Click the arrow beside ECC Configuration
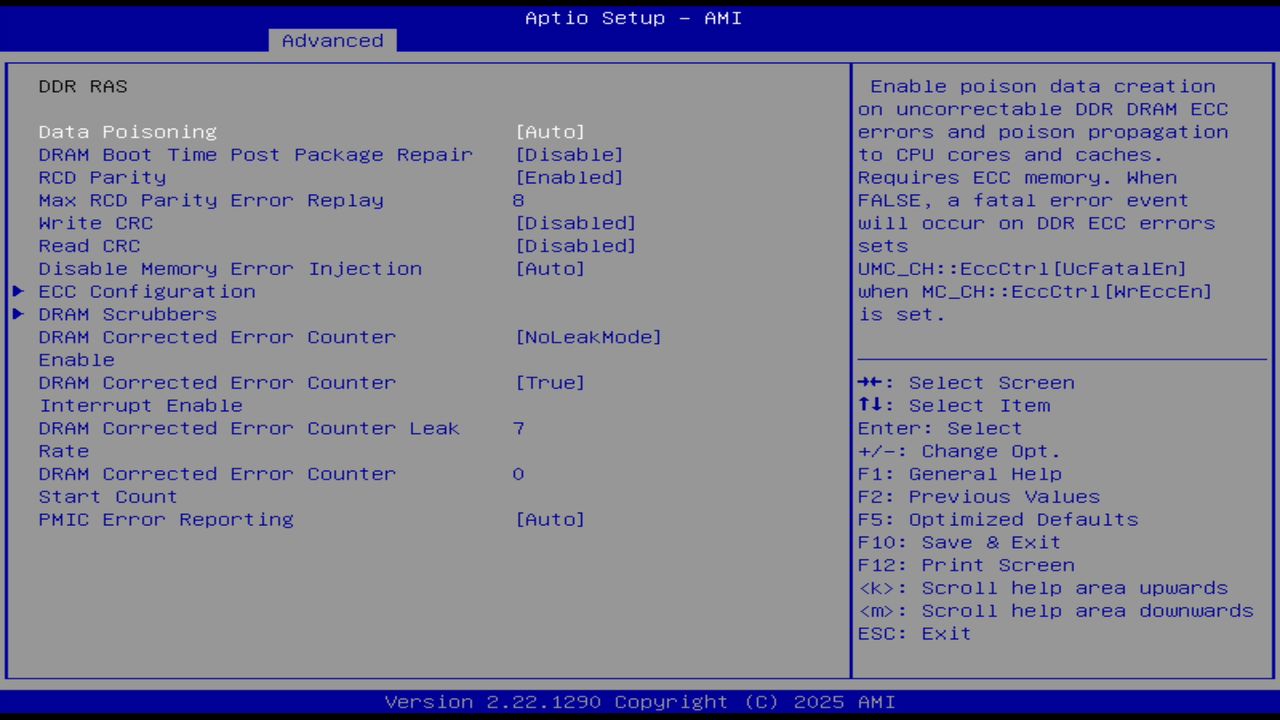 point(18,292)
